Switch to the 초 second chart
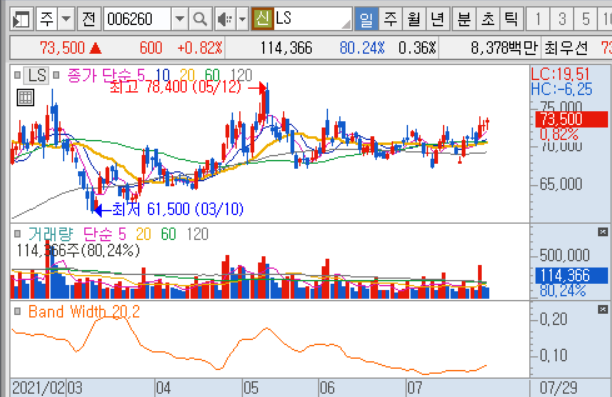The height and width of the screenshot is (397, 612). [488, 19]
